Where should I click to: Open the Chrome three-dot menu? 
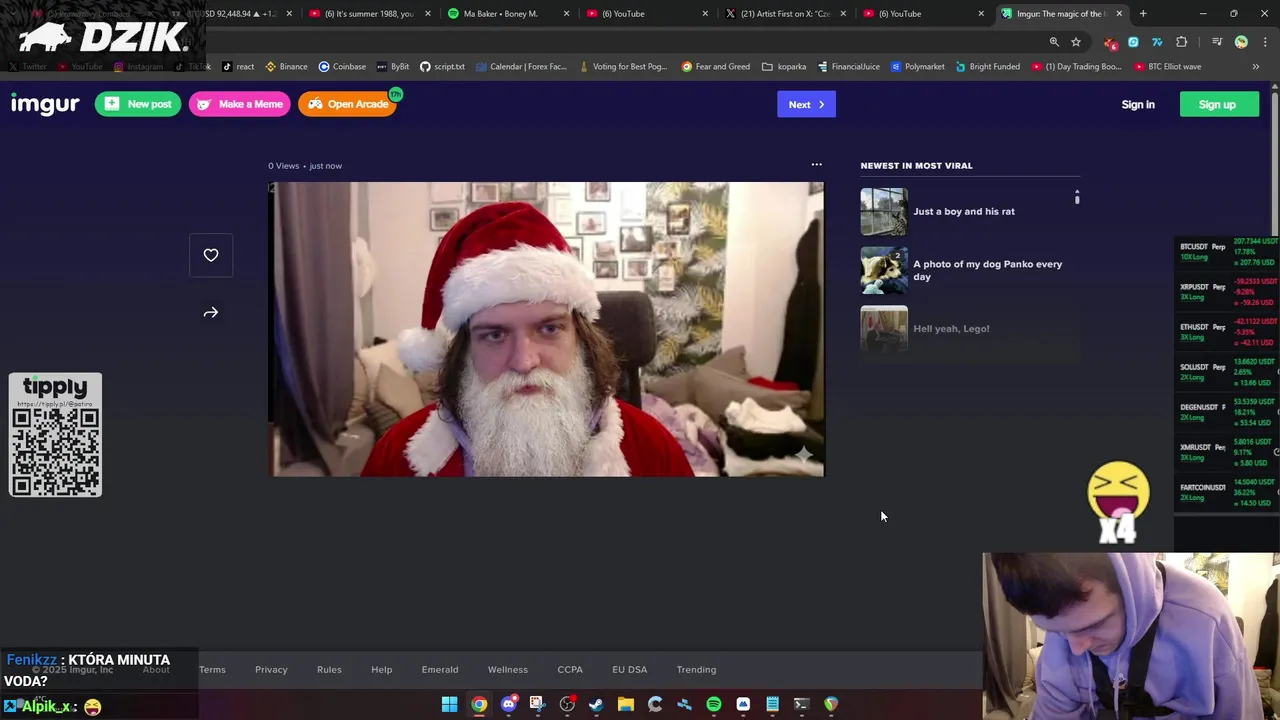(1265, 42)
